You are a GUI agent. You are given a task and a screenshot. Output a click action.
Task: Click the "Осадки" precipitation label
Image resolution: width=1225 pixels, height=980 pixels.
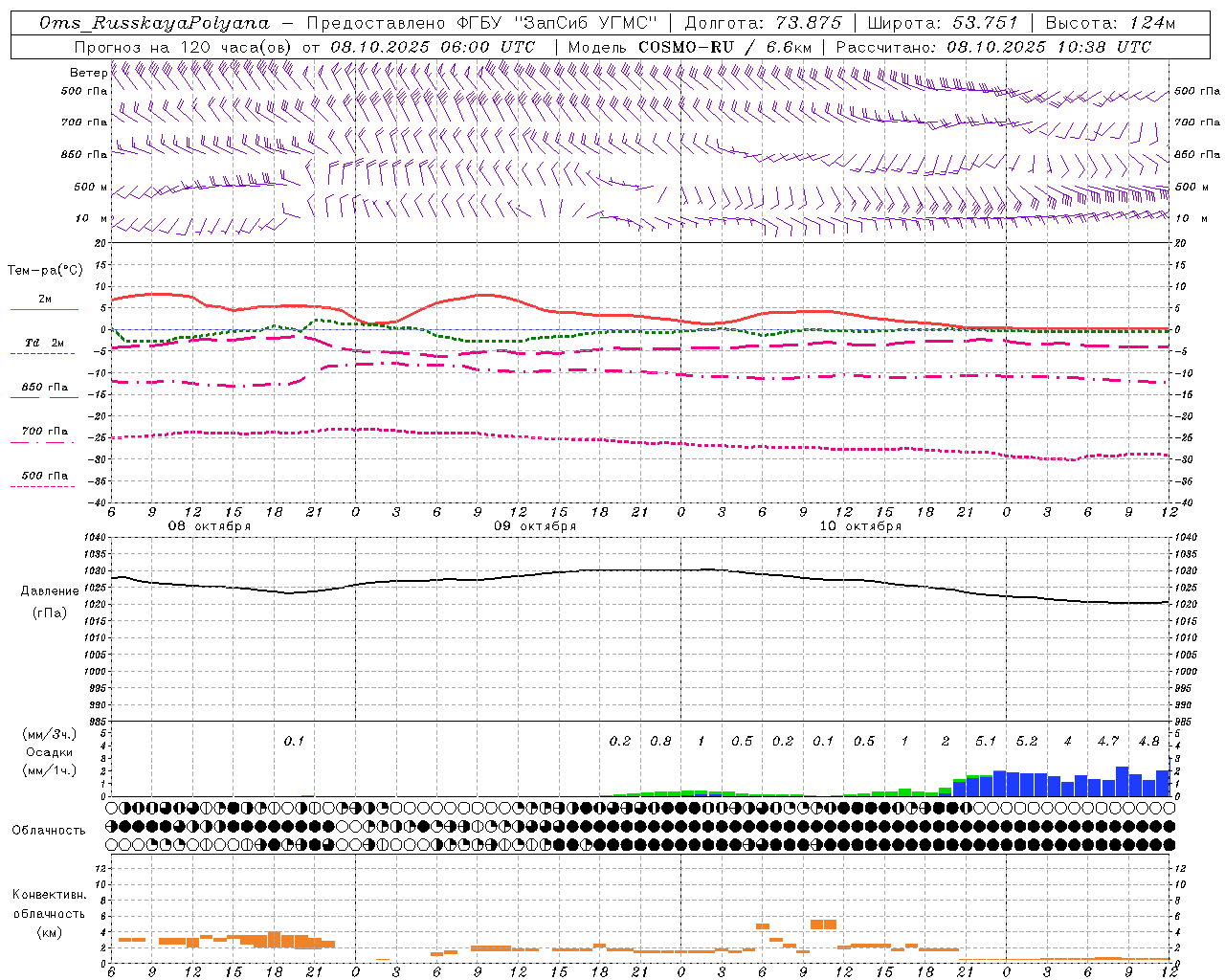click(x=50, y=752)
